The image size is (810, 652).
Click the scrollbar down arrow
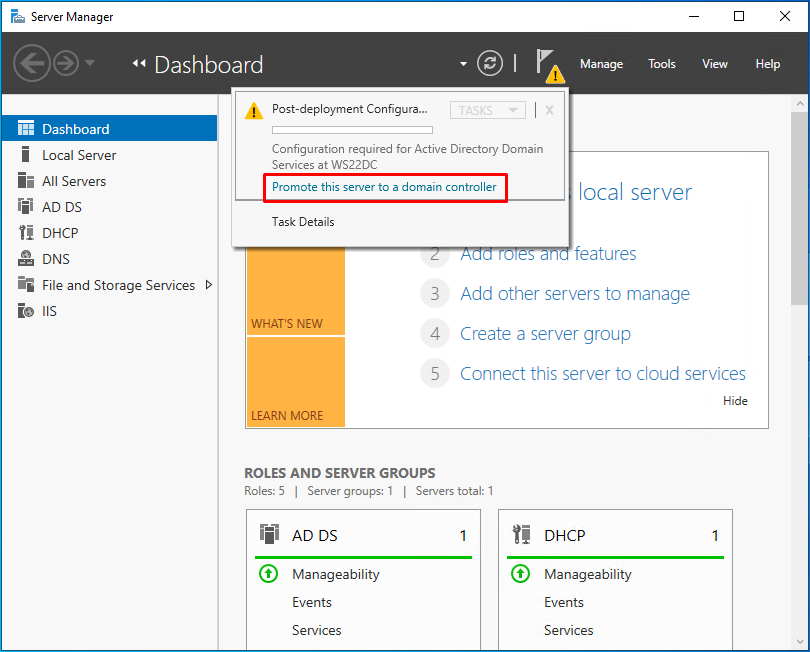tap(800, 642)
